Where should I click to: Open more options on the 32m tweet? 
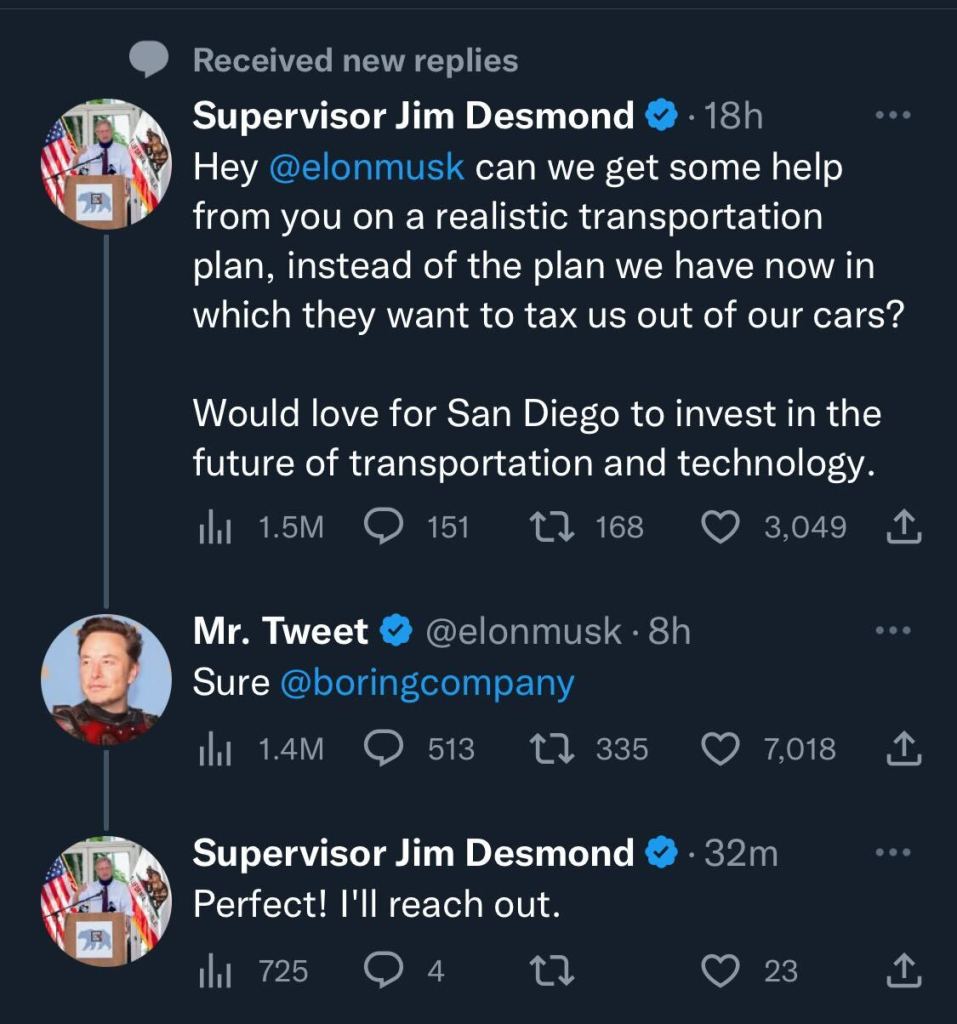pyautogui.click(x=893, y=853)
